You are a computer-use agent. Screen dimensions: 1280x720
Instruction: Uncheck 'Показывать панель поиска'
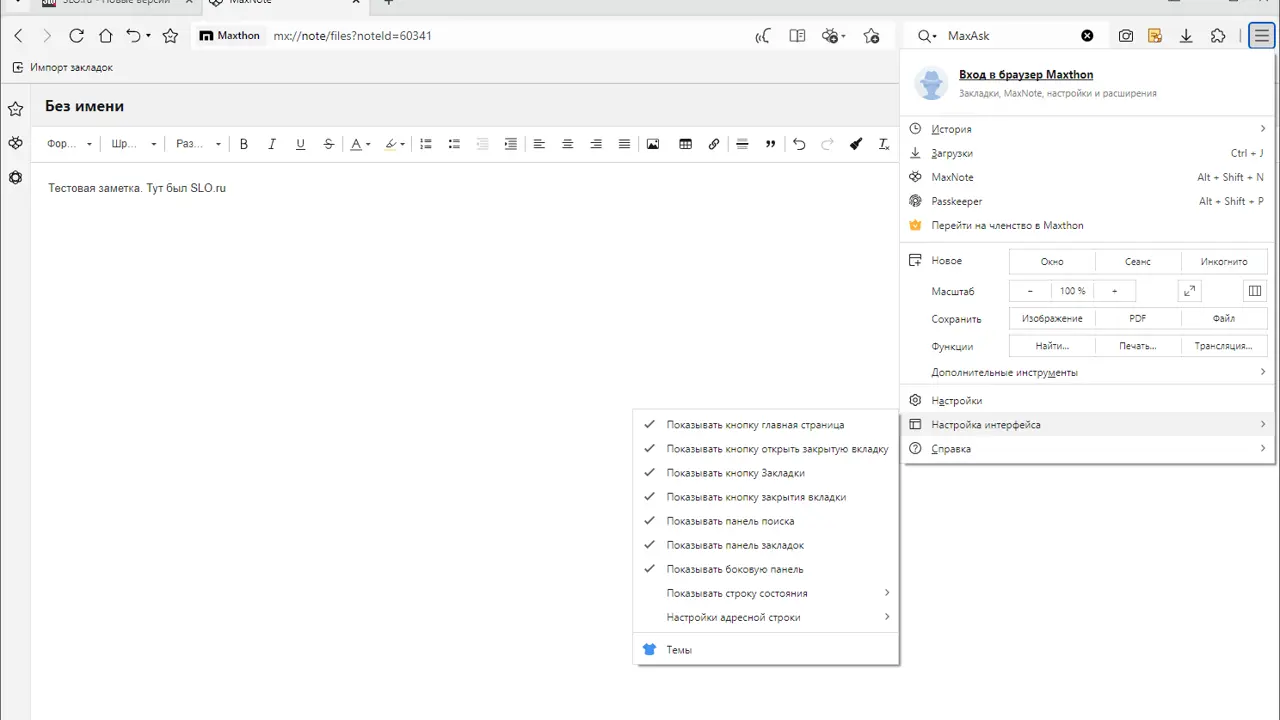pyautogui.click(x=730, y=521)
